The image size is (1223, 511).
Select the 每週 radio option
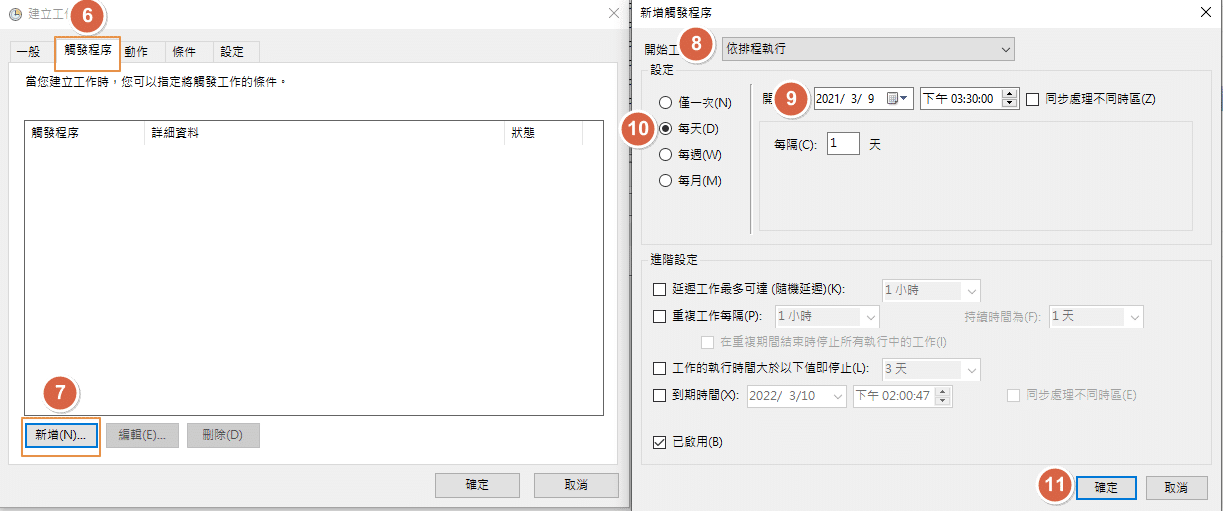665,155
